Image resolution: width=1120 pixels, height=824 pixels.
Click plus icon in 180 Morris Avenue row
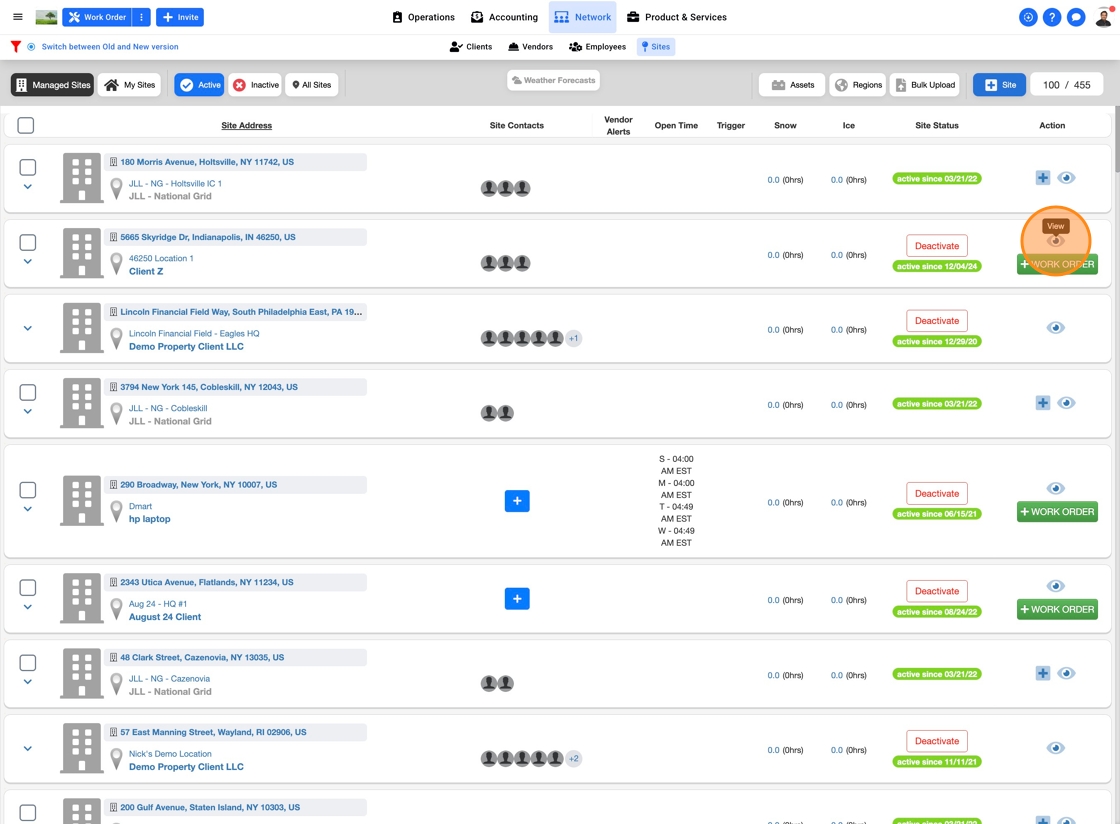[1043, 178]
